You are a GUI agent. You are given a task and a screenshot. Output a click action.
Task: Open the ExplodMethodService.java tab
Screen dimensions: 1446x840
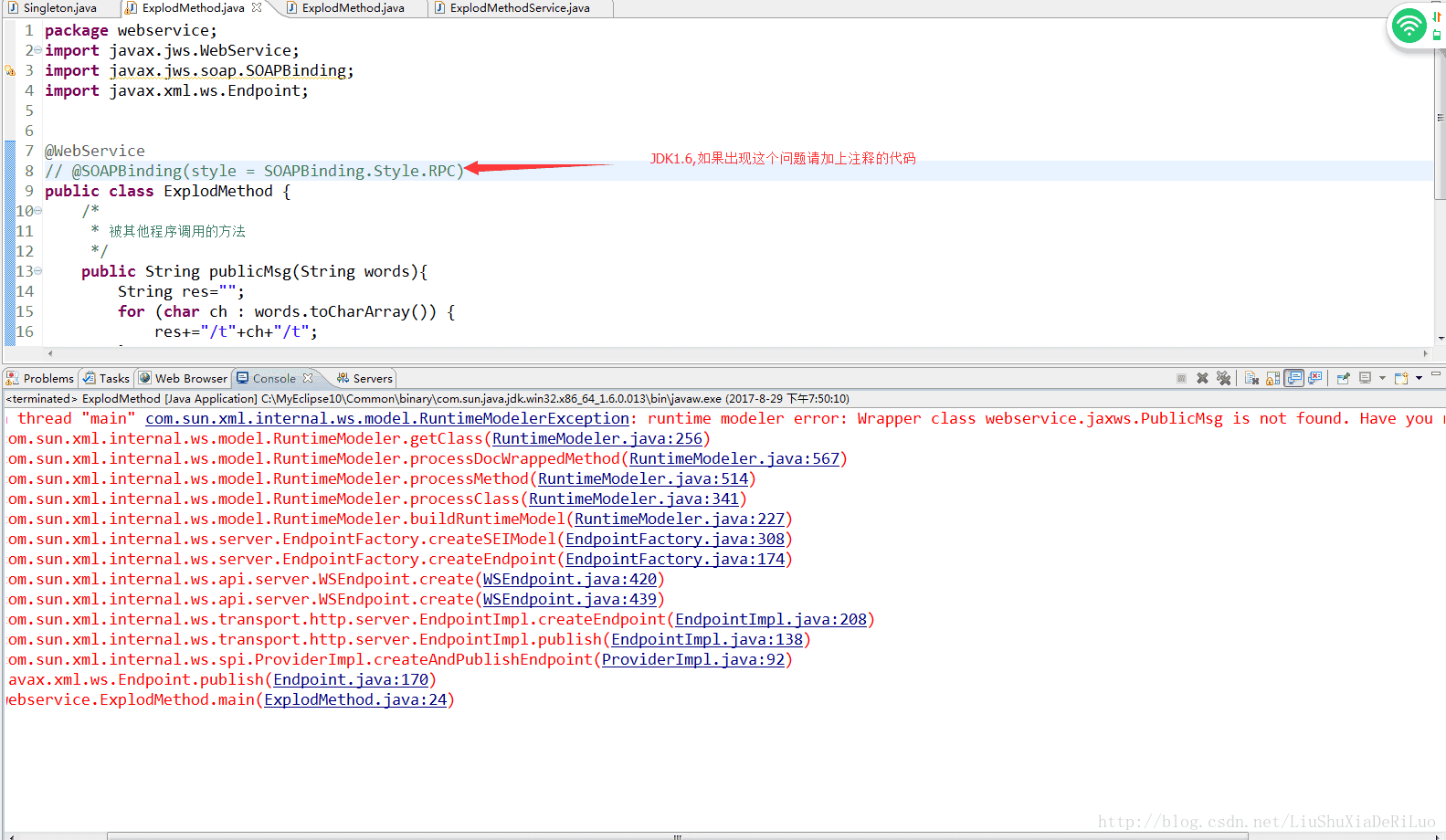pos(519,7)
